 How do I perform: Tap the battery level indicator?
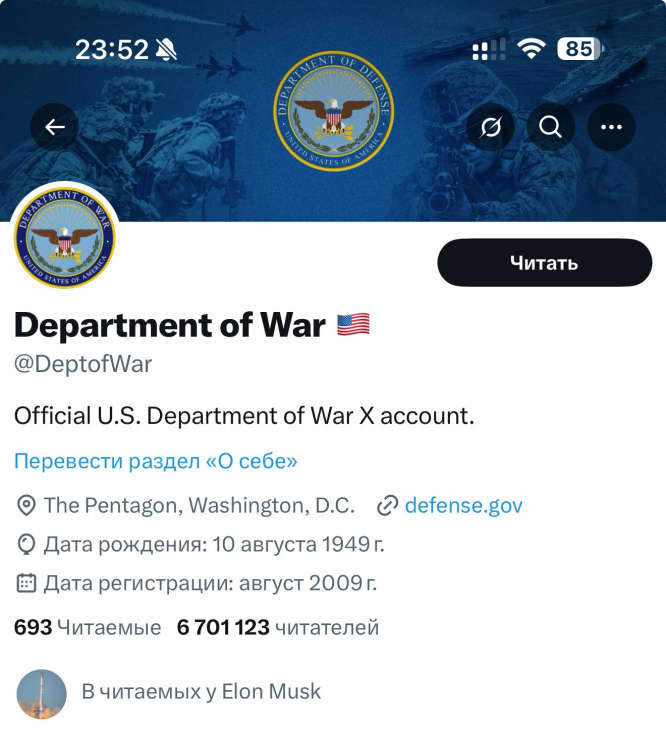point(580,49)
